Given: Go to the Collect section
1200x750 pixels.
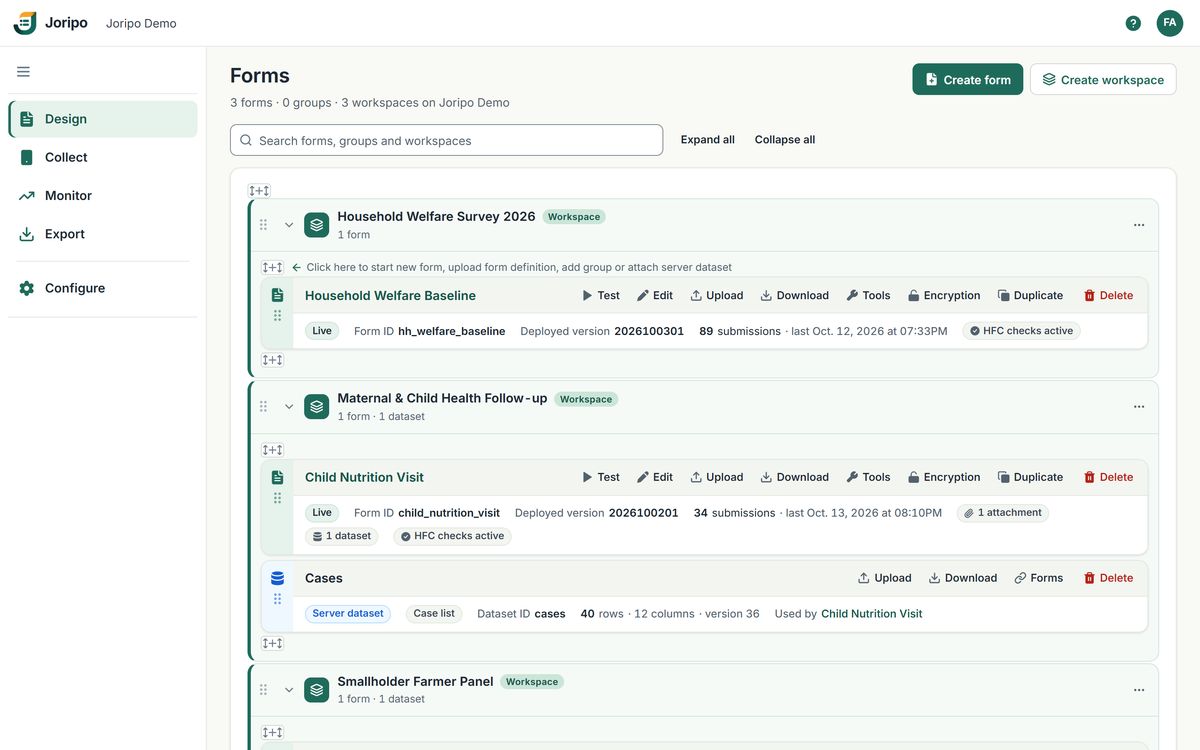Looking at the screenshot, I should point(103,157).
